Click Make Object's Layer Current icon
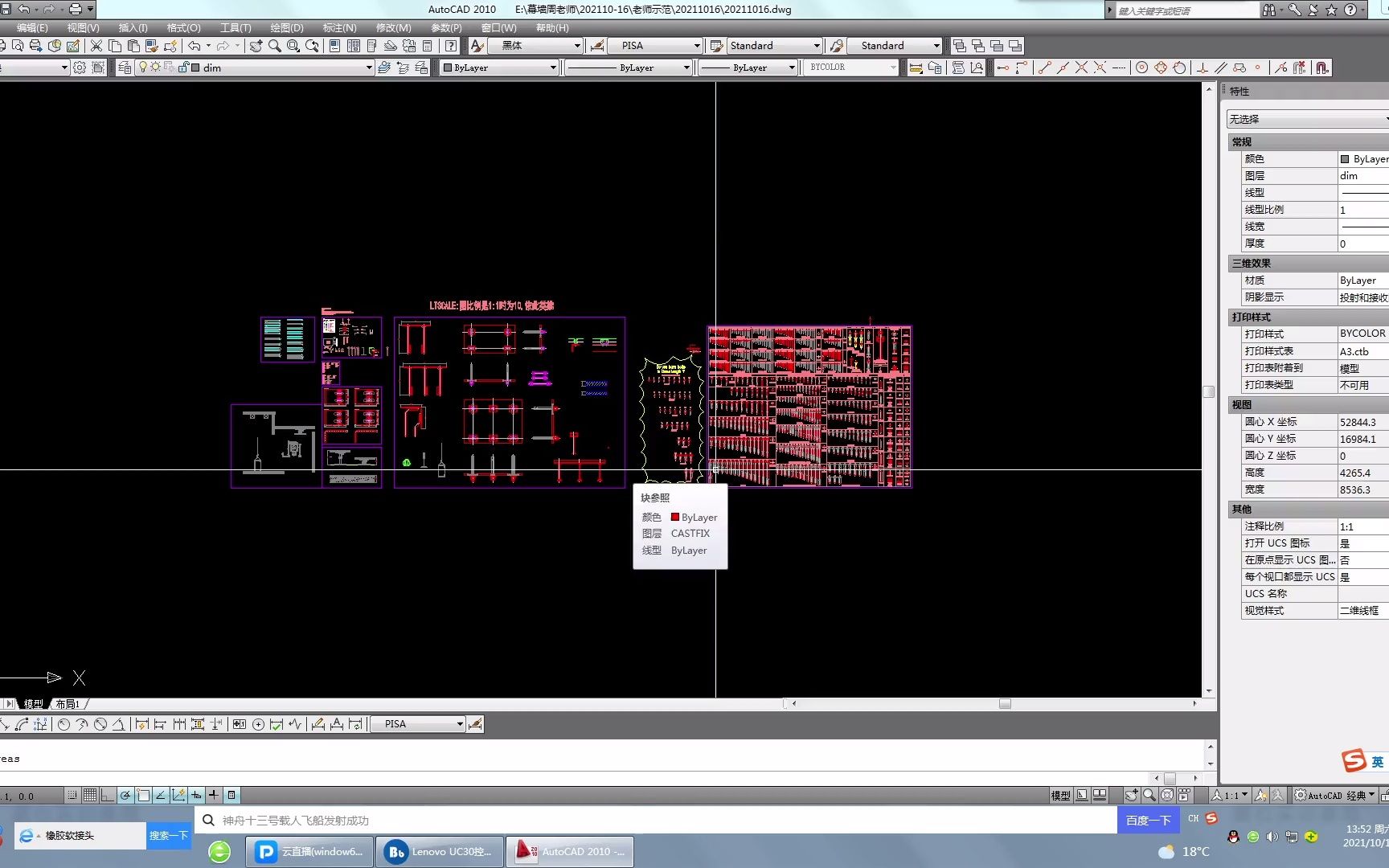This screenshot has width=1389, height=868. coord(384,68)
